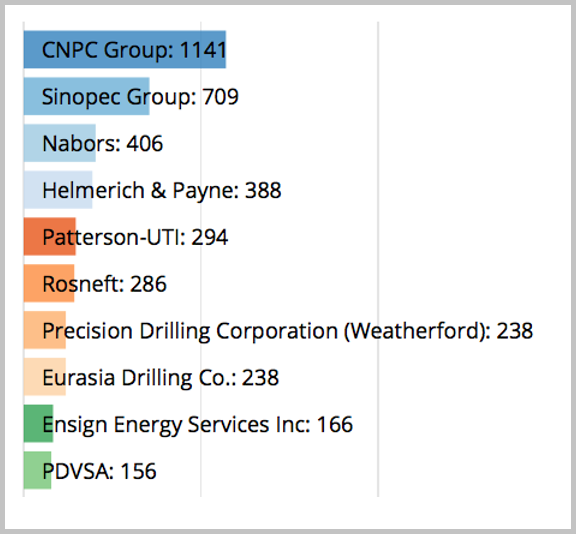Click the 'Patterson-UTI: 294' label
The image size is (576, 534).
135,237
